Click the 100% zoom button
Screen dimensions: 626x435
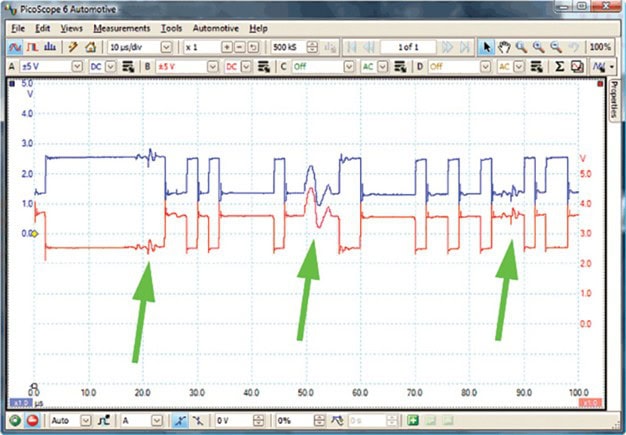click(600, 47)
